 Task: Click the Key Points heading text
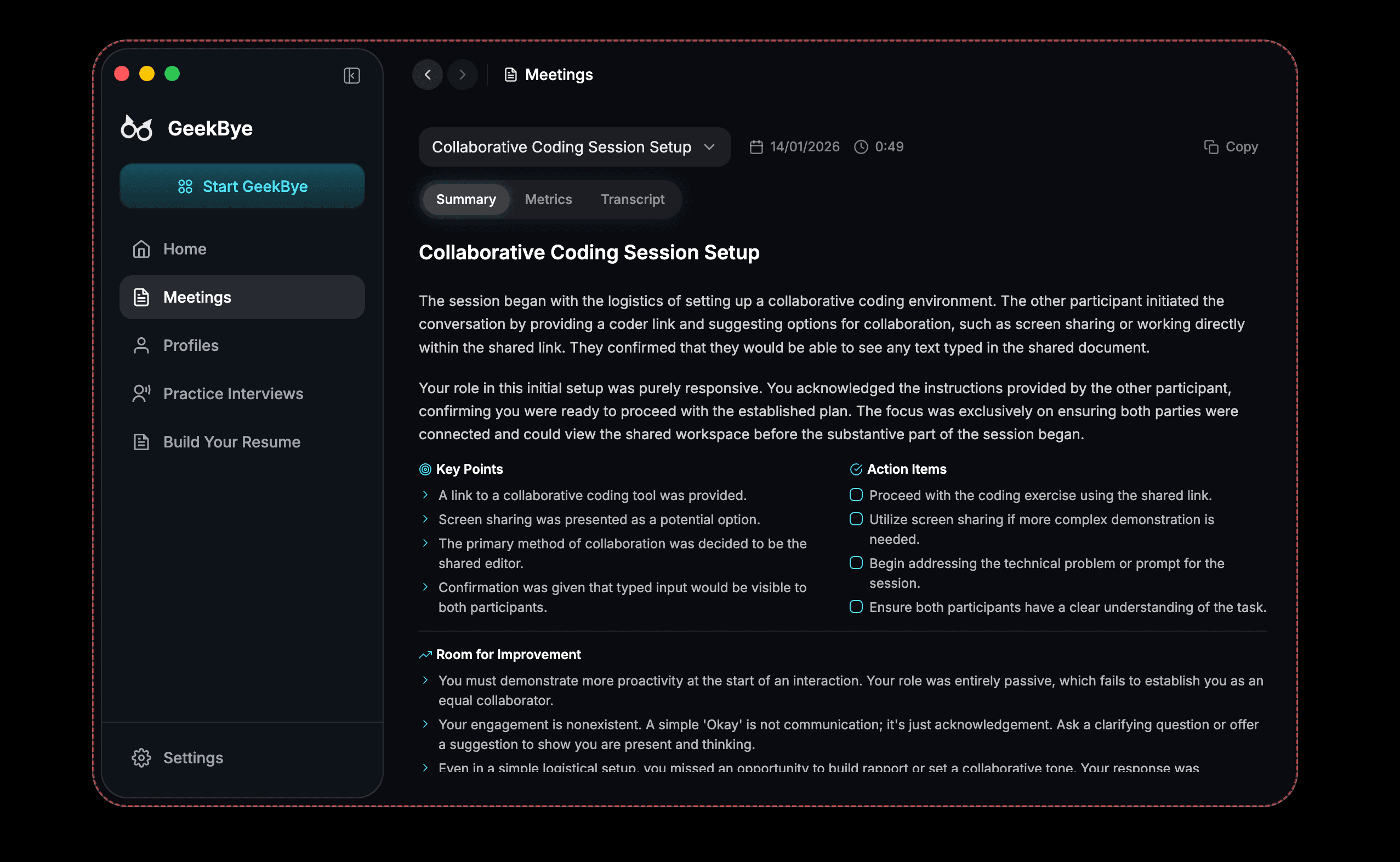pyautogui.click(x=470, y=469)
